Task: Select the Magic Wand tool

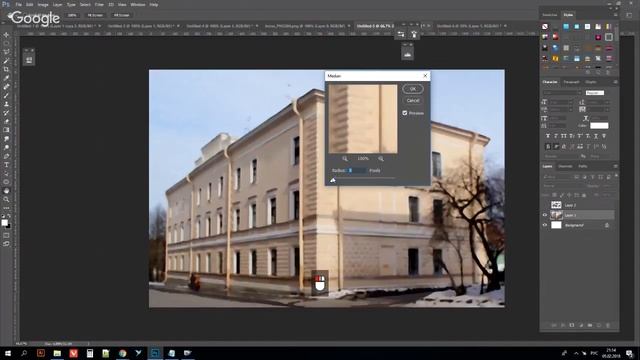Action: 6,61
